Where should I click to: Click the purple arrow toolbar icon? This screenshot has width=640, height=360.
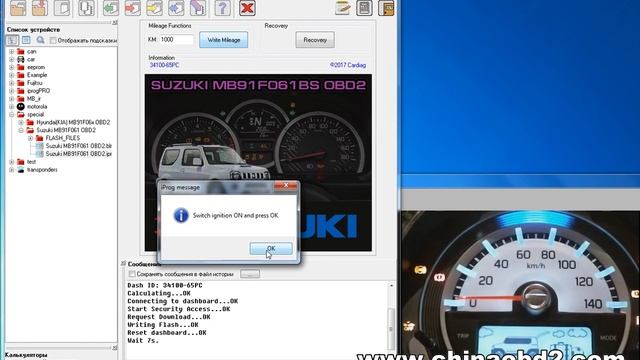pyautogui.click(x=198, y=8)
